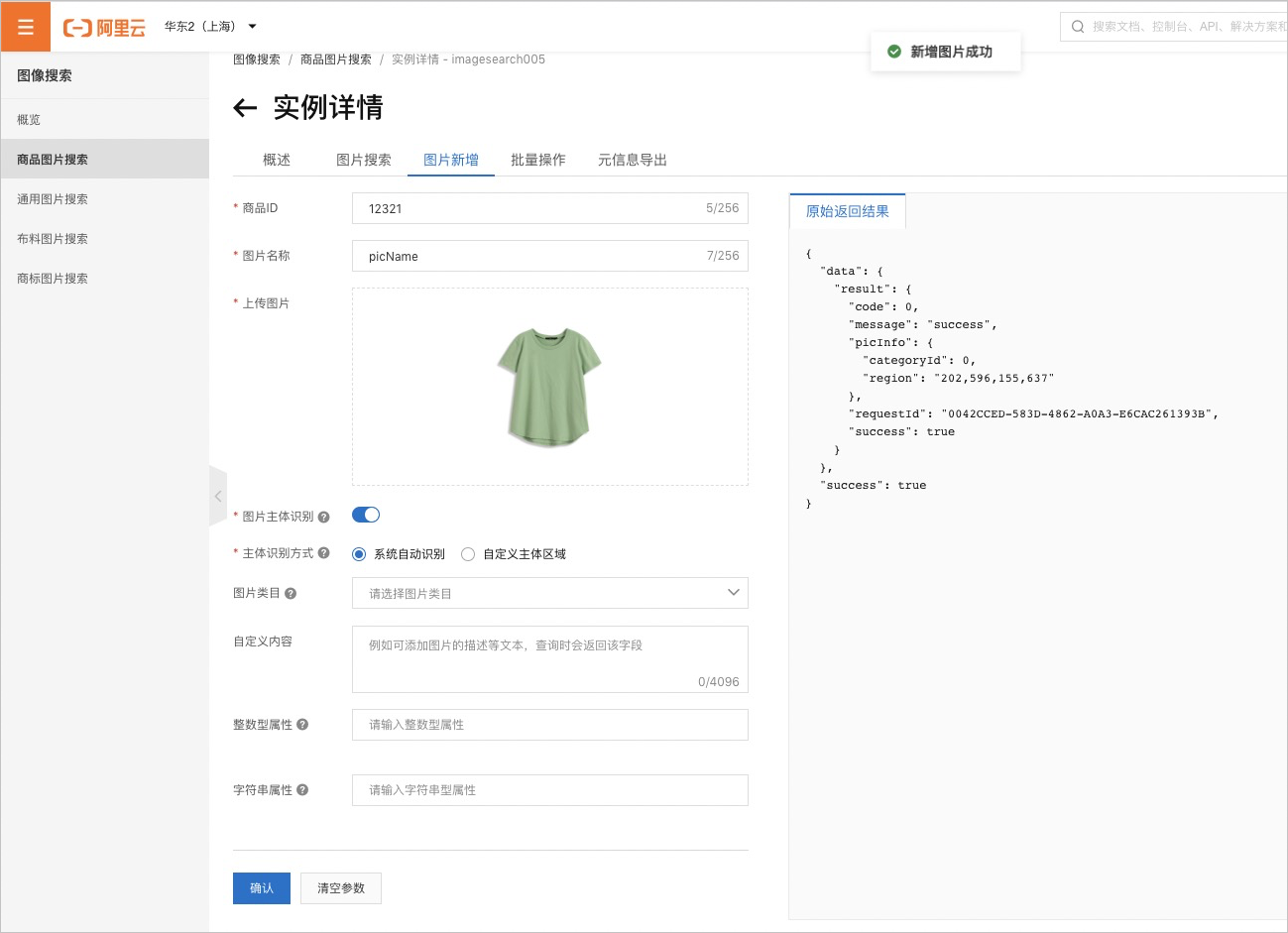Select 自定义主体区域 radio option
1288x933 pixels.
(468, 554)
